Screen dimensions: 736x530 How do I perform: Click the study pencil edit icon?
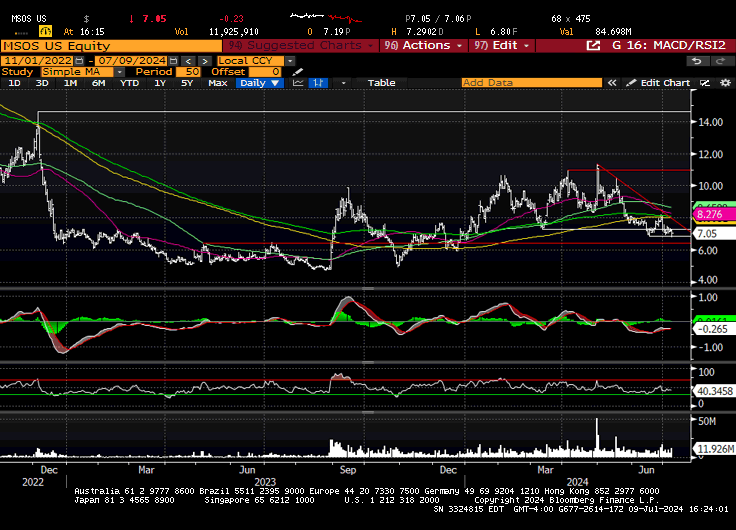tap(298, 72)
